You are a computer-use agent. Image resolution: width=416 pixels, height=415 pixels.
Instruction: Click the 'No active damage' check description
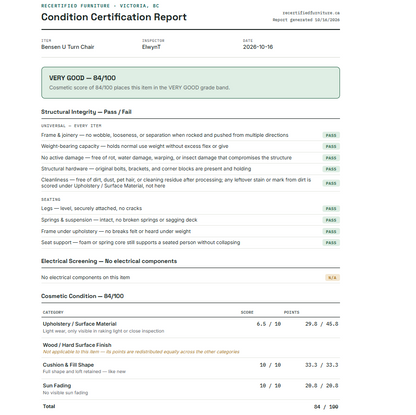(x=166, y=158)
